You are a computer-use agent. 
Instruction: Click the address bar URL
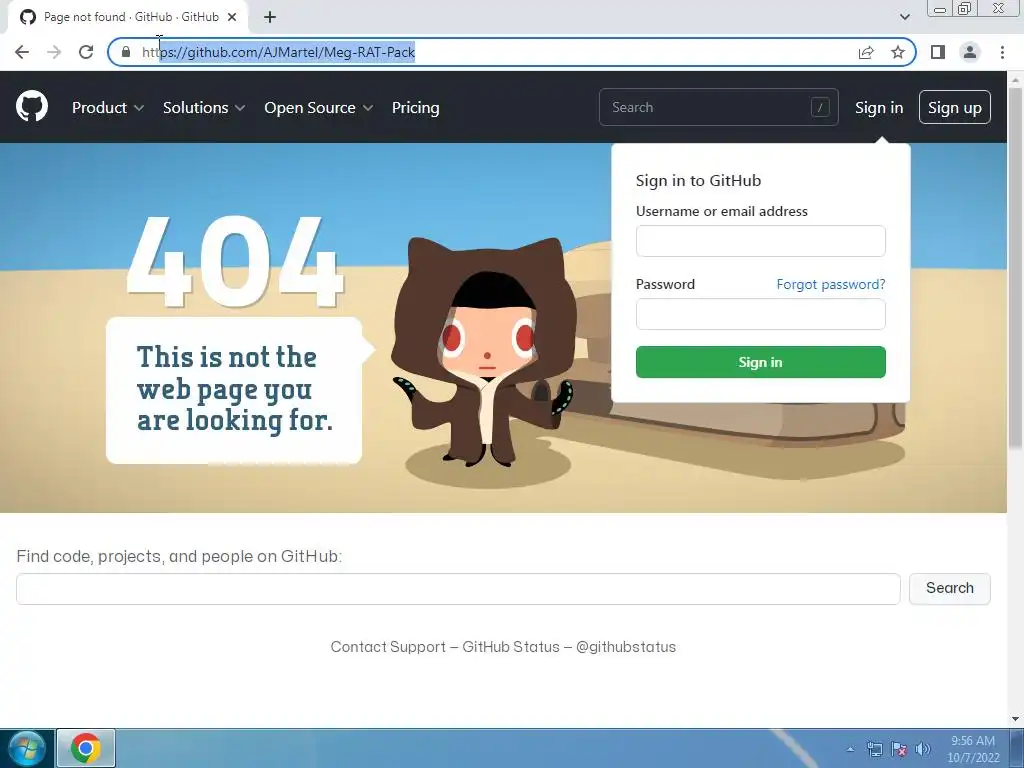click(x=278, y=52)
